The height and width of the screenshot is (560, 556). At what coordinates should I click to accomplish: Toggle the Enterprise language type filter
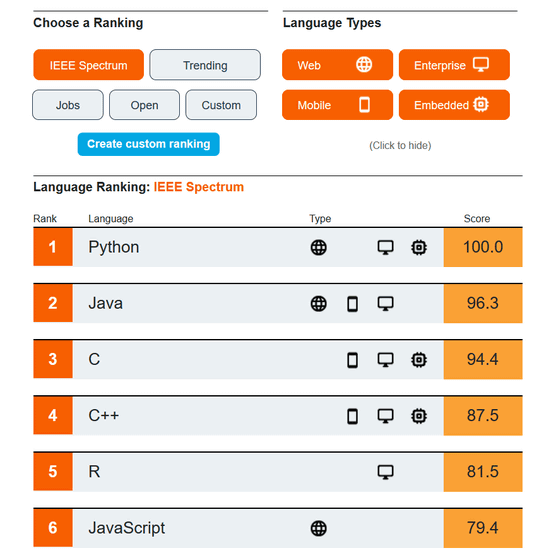click(454, 65)
